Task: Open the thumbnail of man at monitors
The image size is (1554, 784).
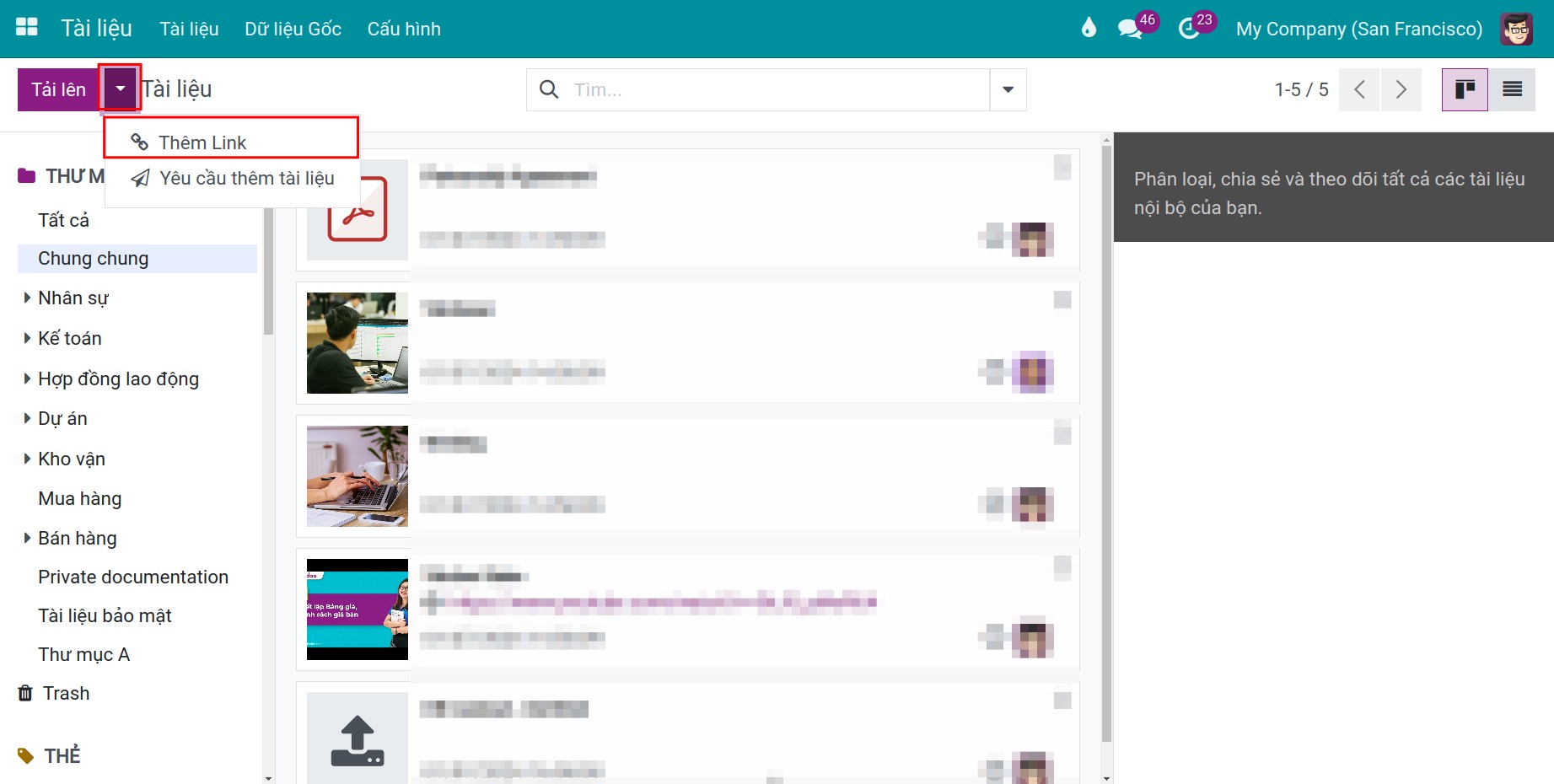Action: 358,343
